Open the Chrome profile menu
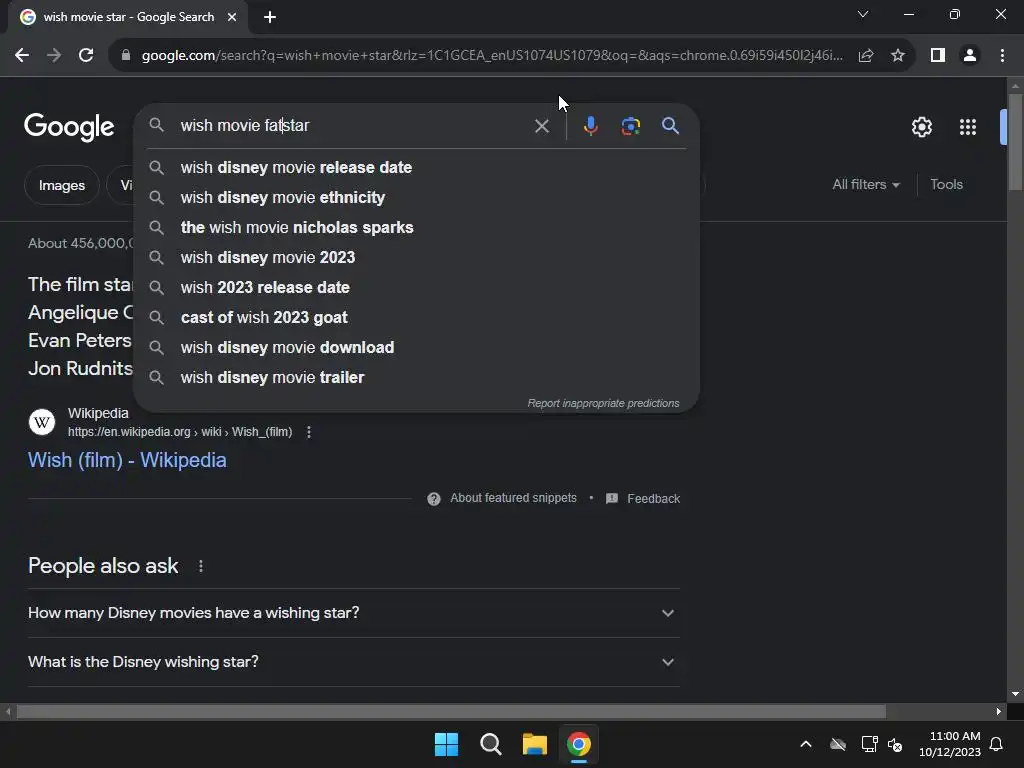This screenshot has width=1024, height=768. 970,56
